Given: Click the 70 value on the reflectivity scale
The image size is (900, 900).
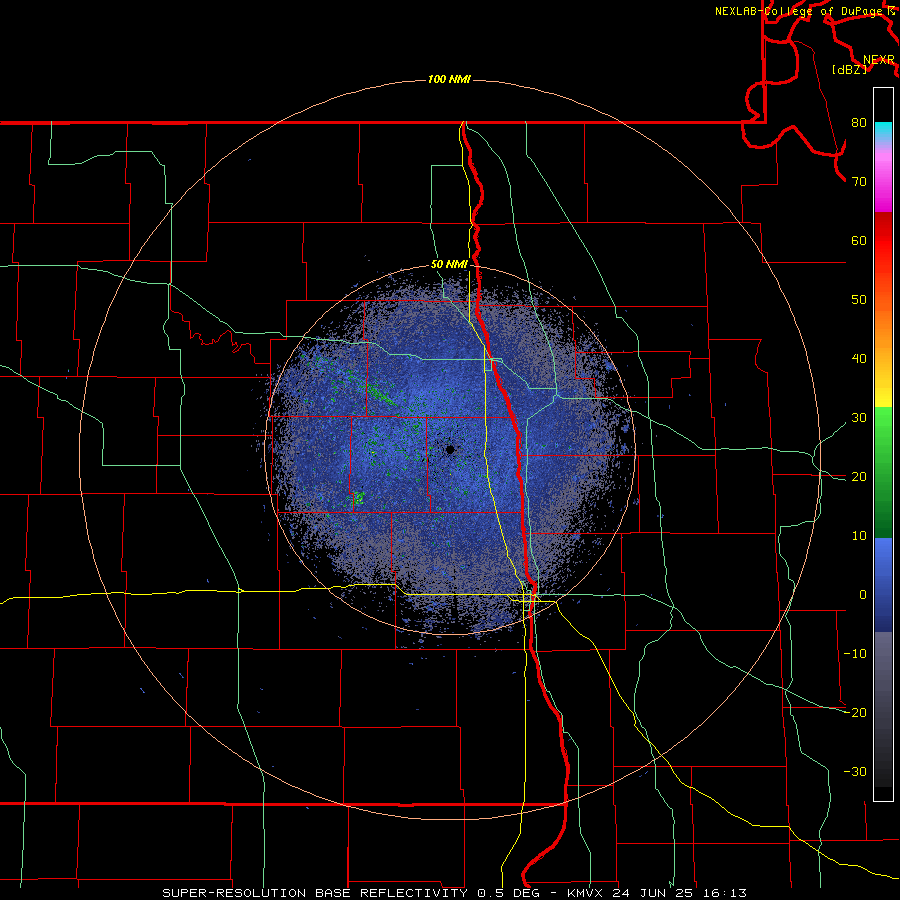Looking at the screenshot, I should (x=859, y=182).
